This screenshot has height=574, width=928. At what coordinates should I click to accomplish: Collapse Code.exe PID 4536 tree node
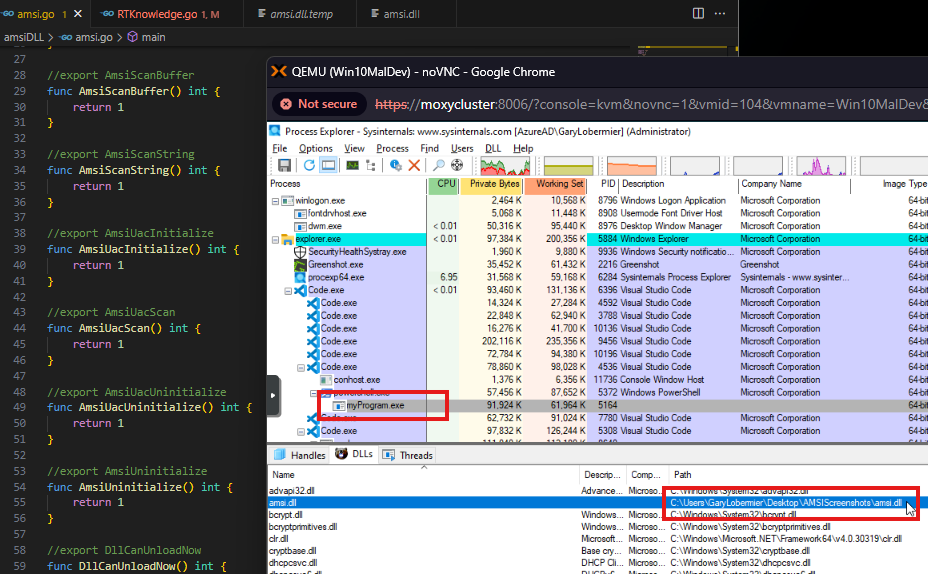coord(301,367)
